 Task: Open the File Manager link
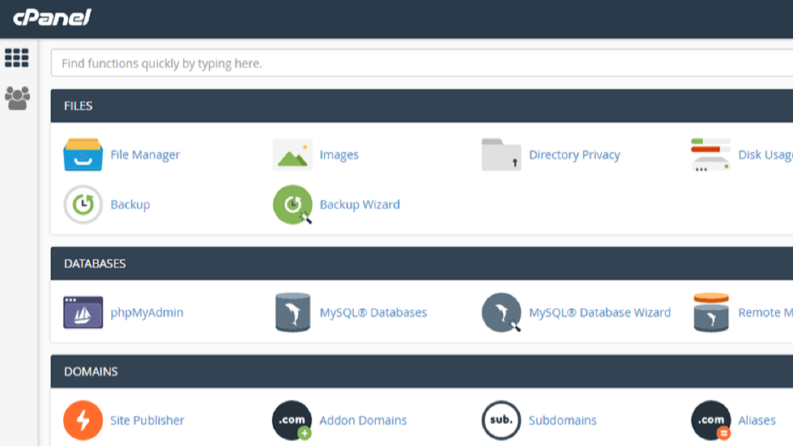pyautogui.click(x=145, y=155)
